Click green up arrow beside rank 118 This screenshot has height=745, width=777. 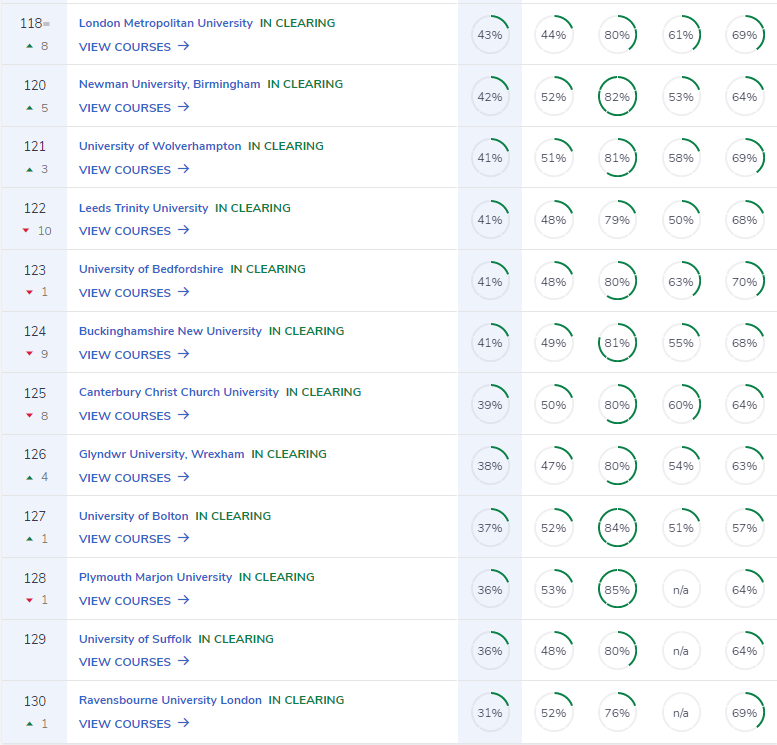30,46
